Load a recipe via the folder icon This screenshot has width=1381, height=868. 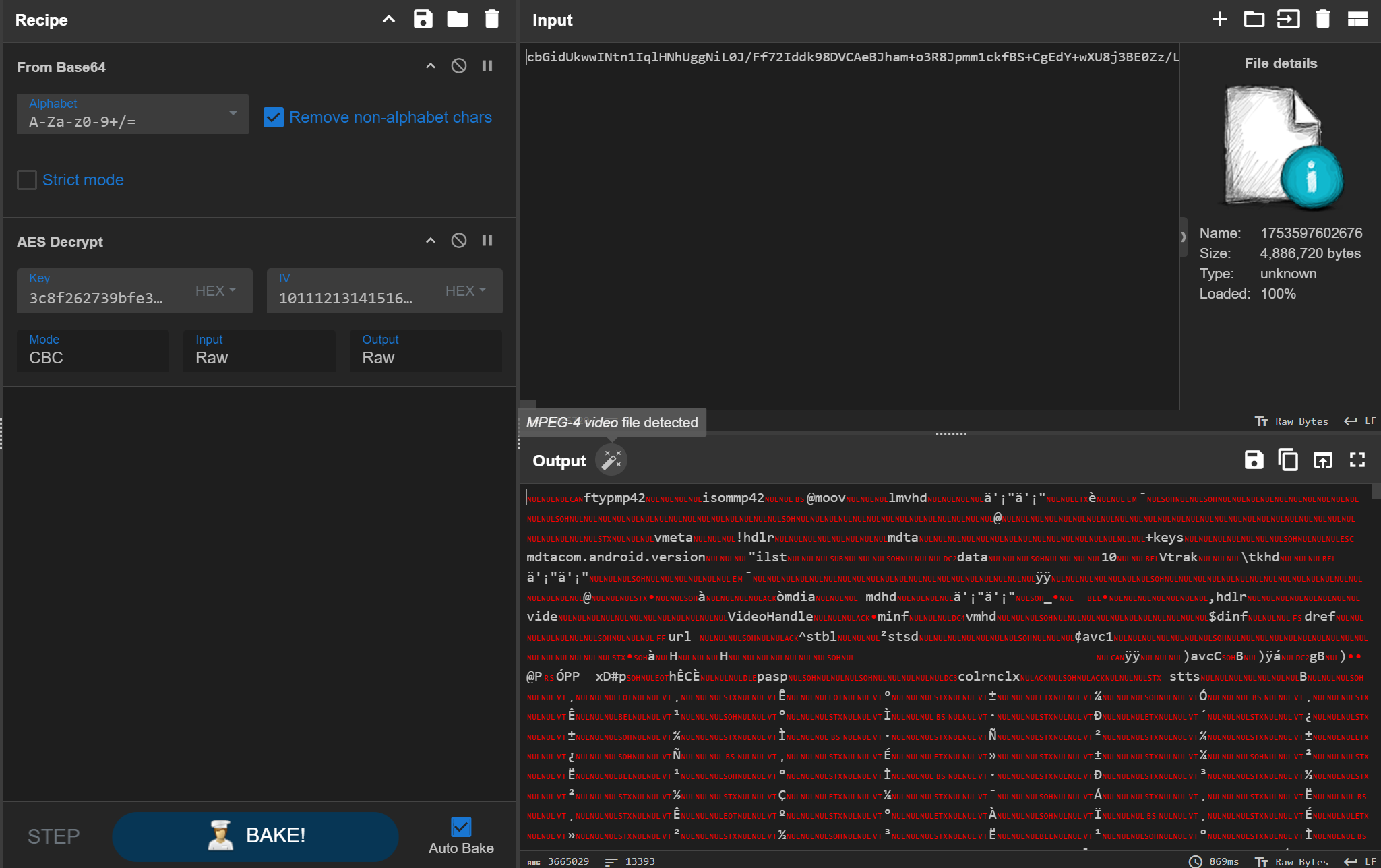pos(458,20)
